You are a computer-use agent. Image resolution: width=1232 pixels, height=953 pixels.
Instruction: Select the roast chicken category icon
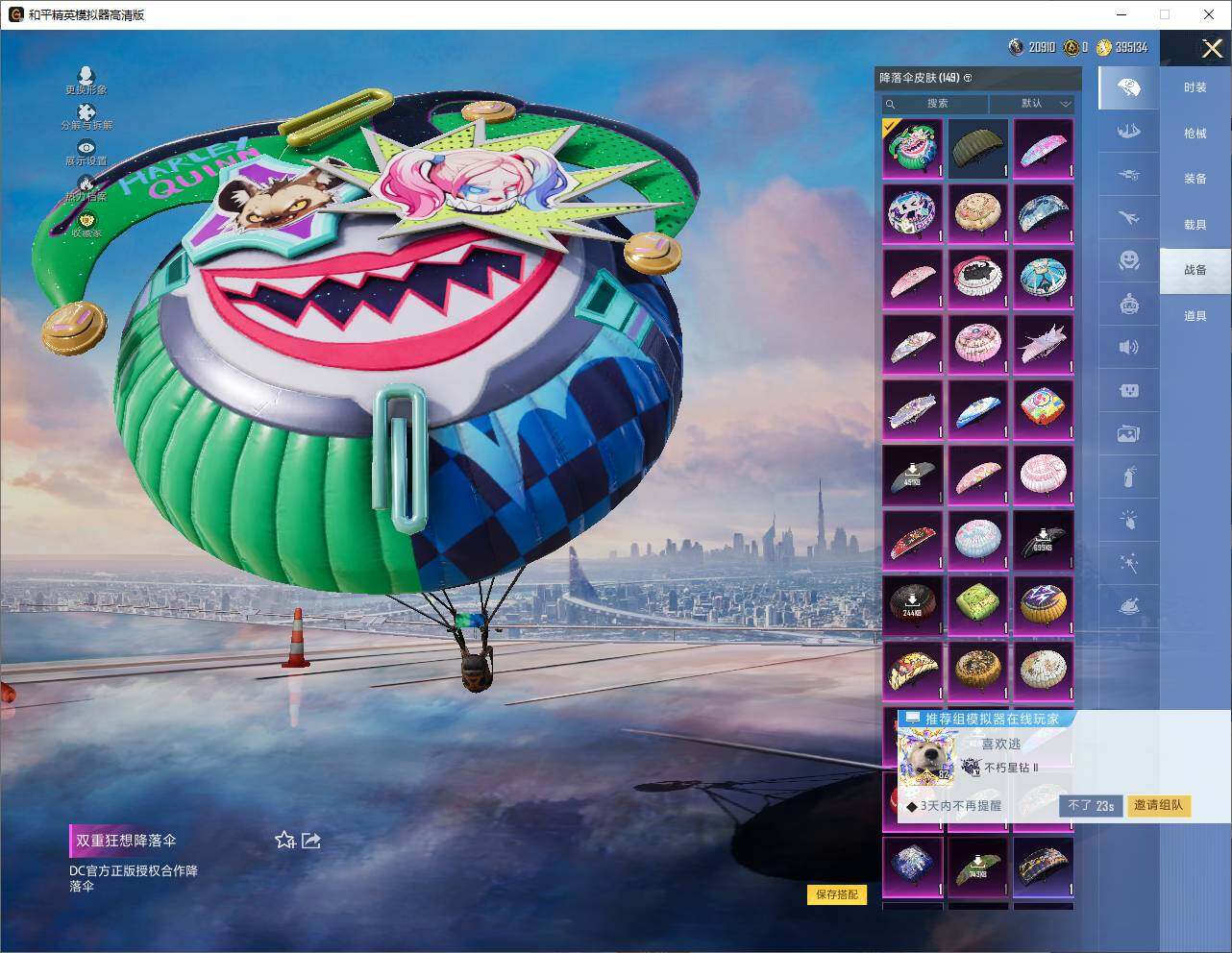pos(1129,606)
